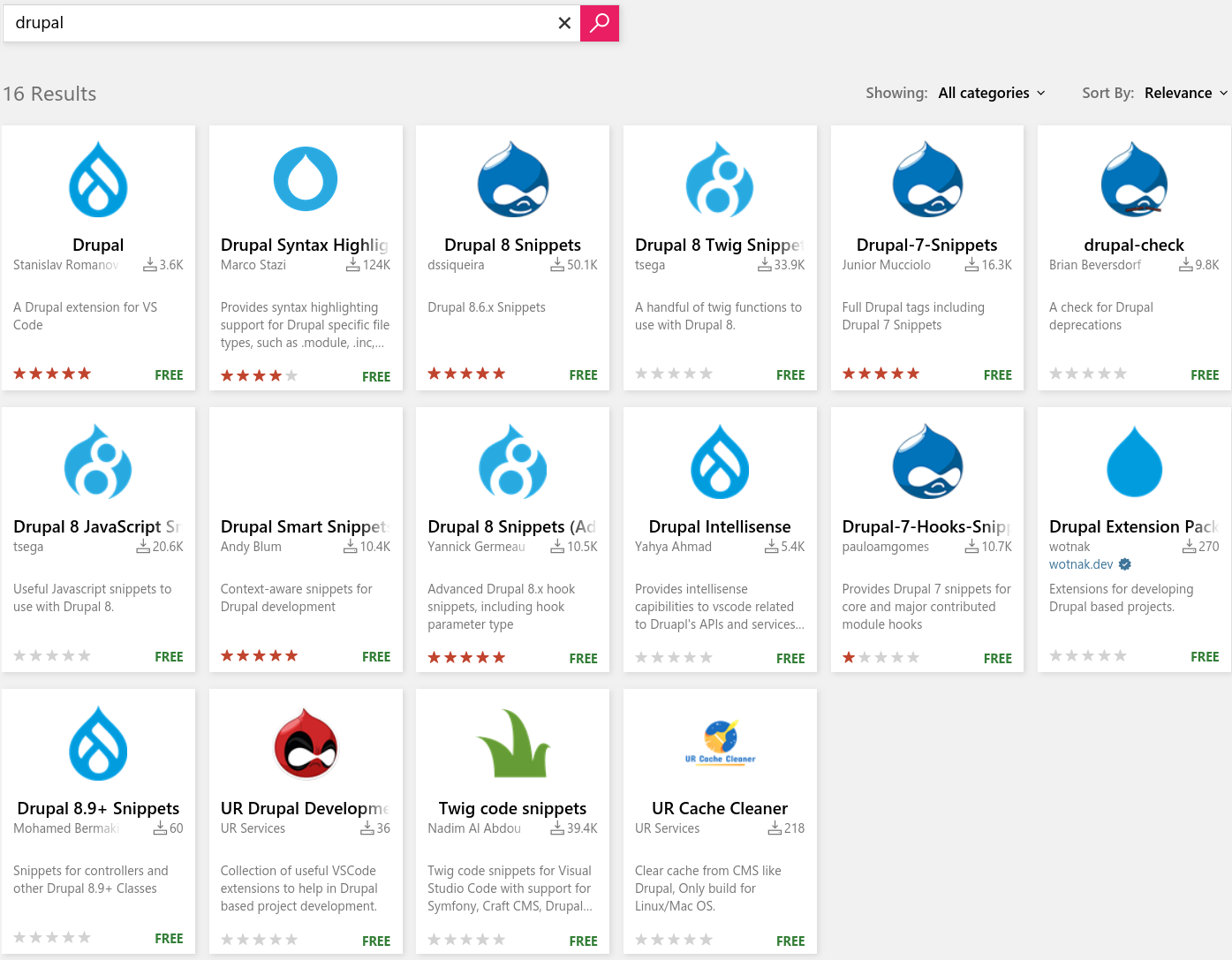Expand the Sort By Relevance dropdown

coord(1185,93)
